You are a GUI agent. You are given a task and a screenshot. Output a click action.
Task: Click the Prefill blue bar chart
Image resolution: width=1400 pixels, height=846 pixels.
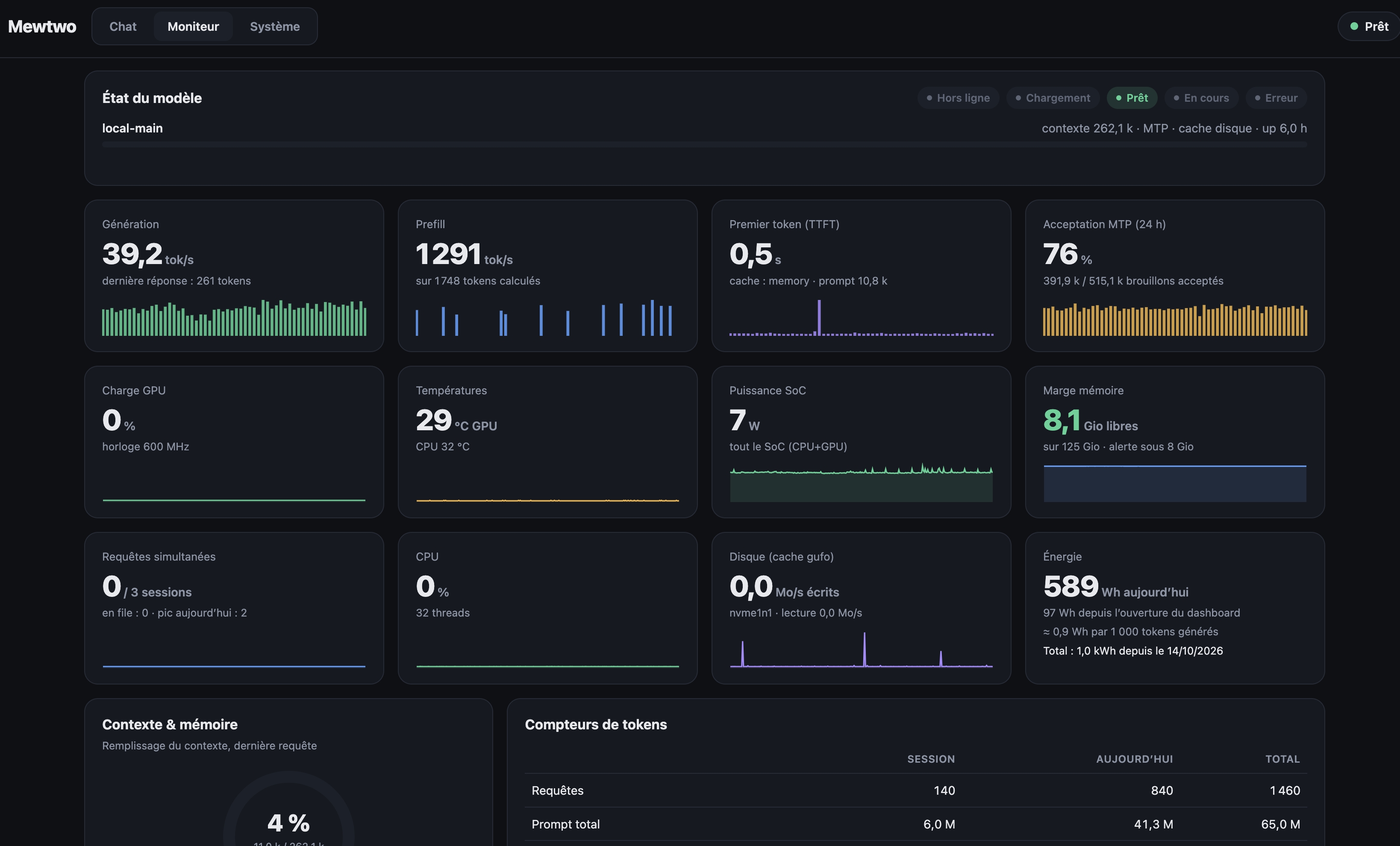coord(544,317)
